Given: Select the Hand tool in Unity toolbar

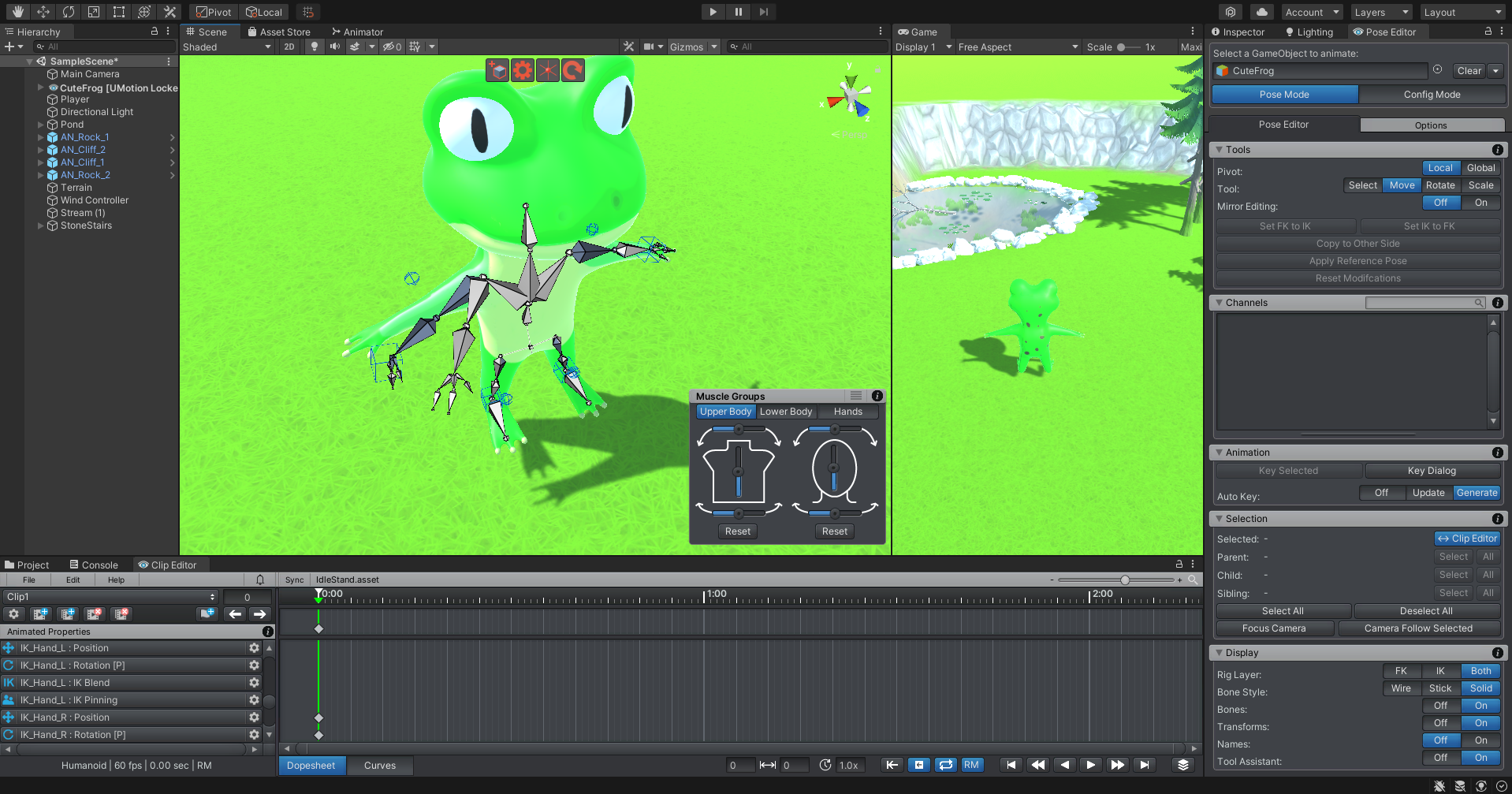Looking at the screenshot, I should point(17,12).
